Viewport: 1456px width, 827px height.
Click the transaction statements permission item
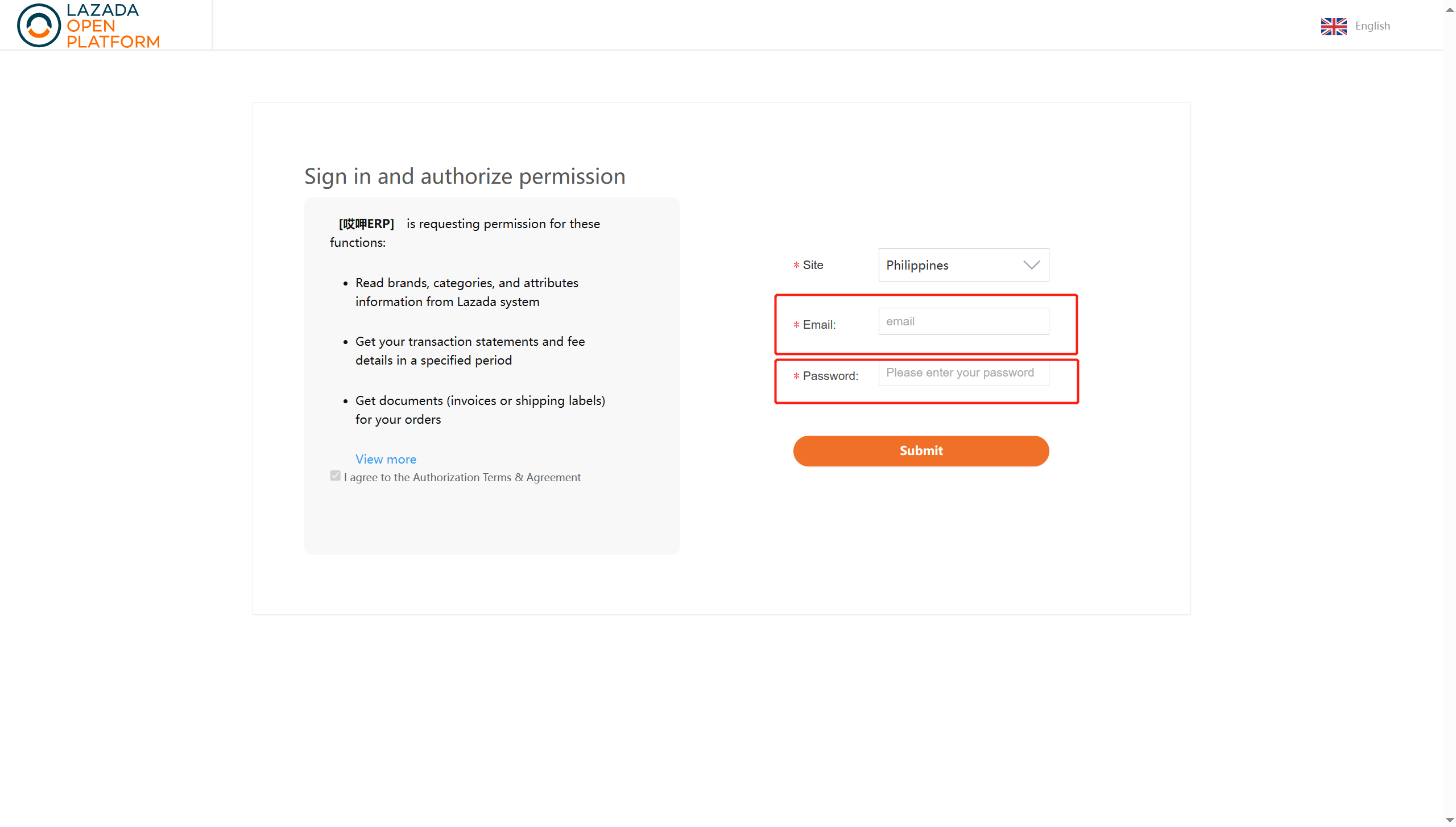(470, 351)
